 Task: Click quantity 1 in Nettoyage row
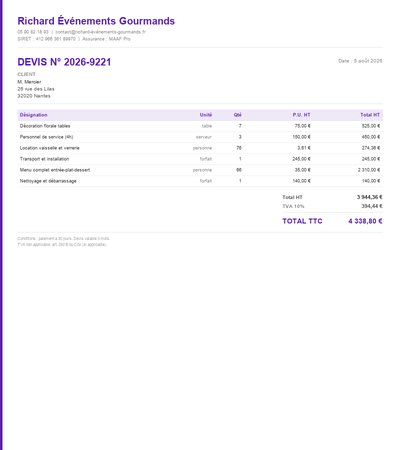(240, 181)
